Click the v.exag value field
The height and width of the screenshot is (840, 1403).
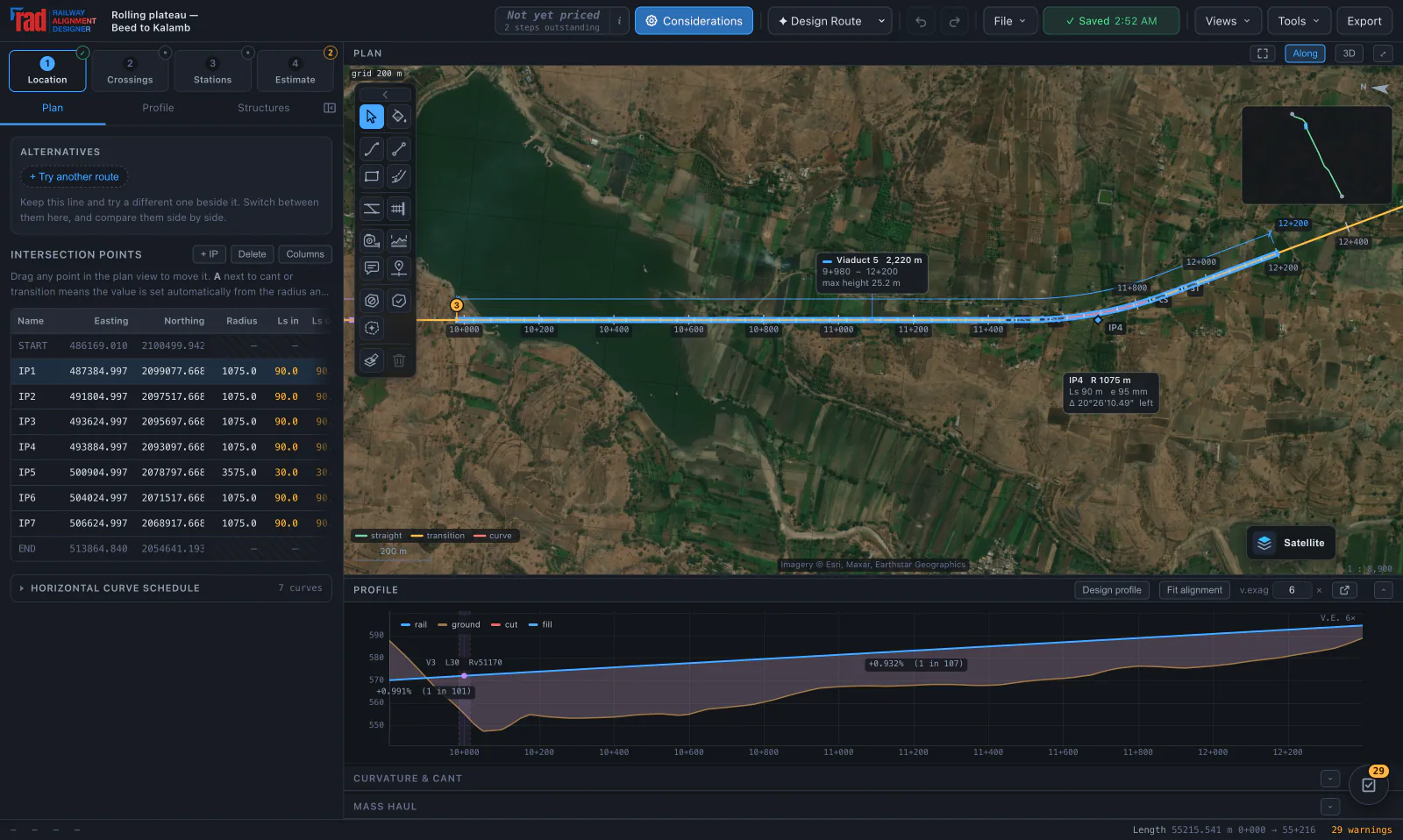pos(1292,590)
